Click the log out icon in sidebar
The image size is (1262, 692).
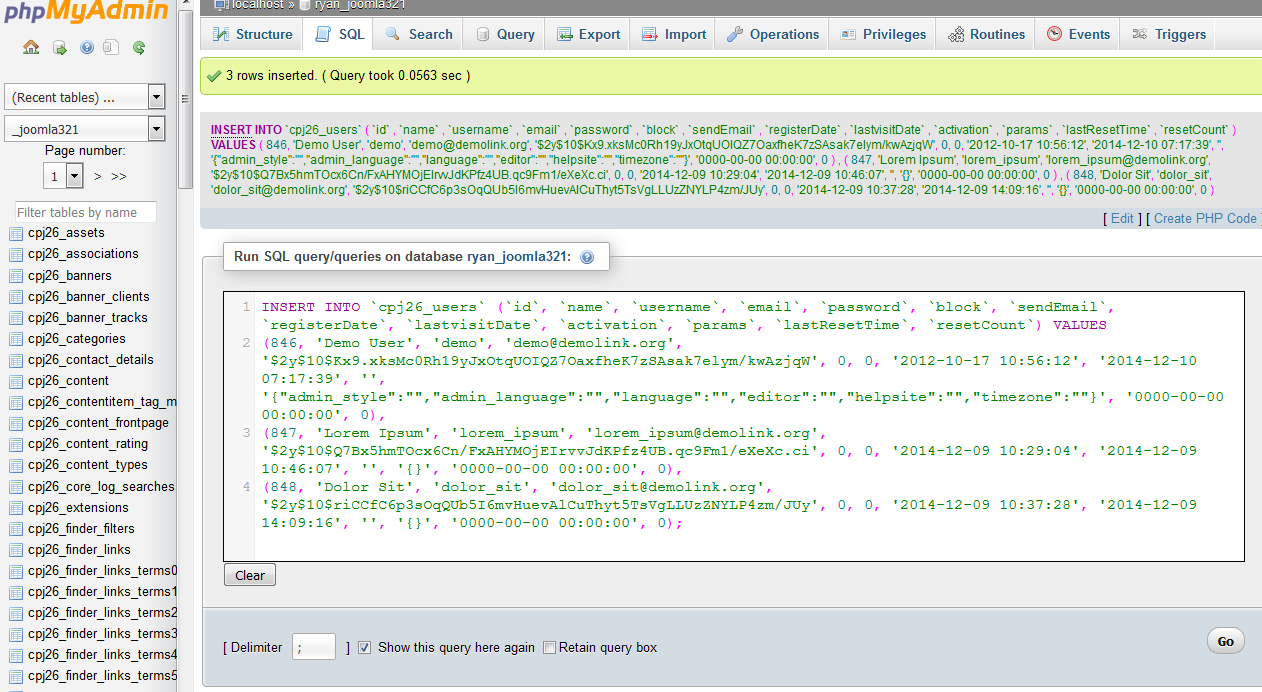(59, 47)
